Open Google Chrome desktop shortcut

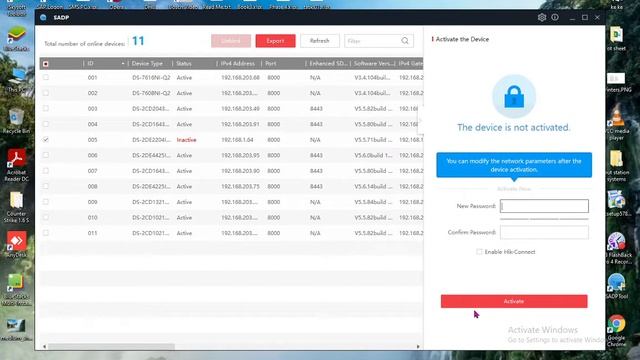click(x=616, y=331)
